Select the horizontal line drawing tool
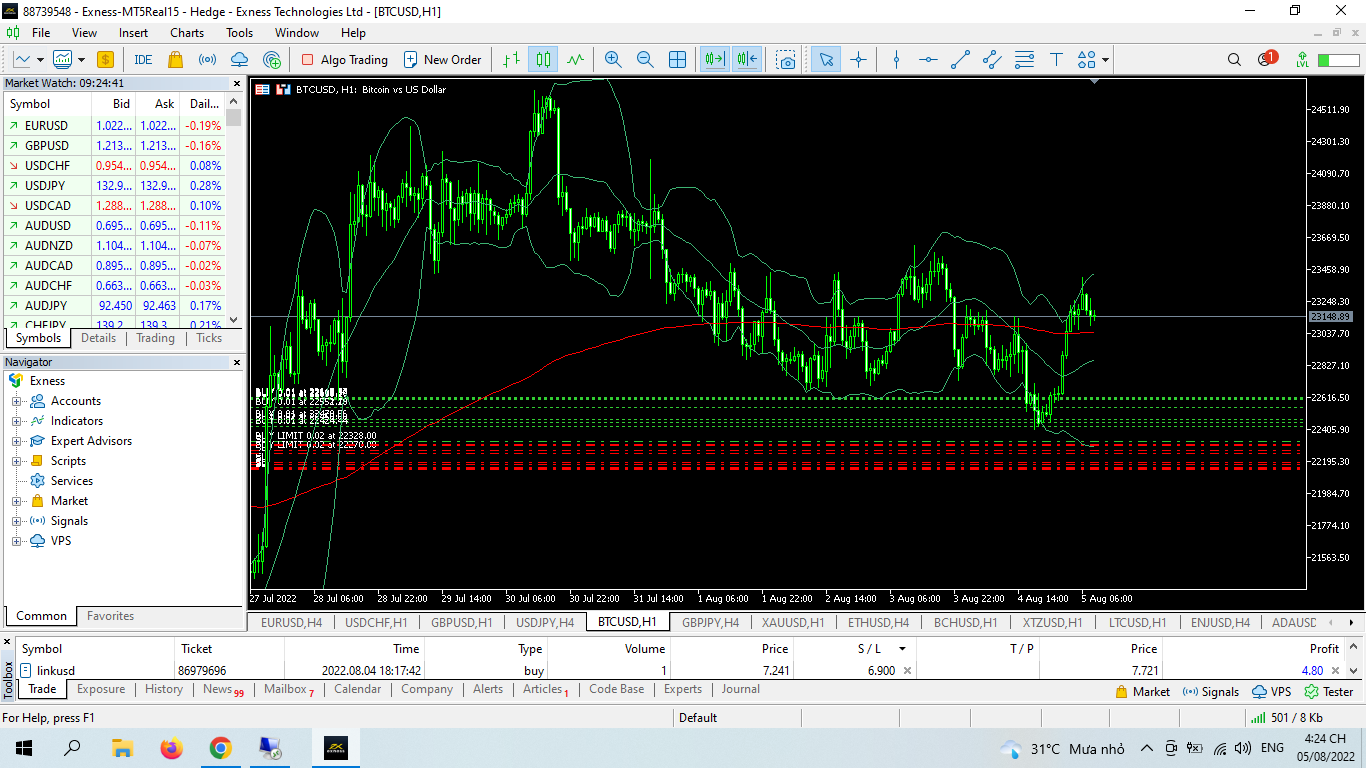This screenshot has height=768, width=1366. tap(928, 59)
